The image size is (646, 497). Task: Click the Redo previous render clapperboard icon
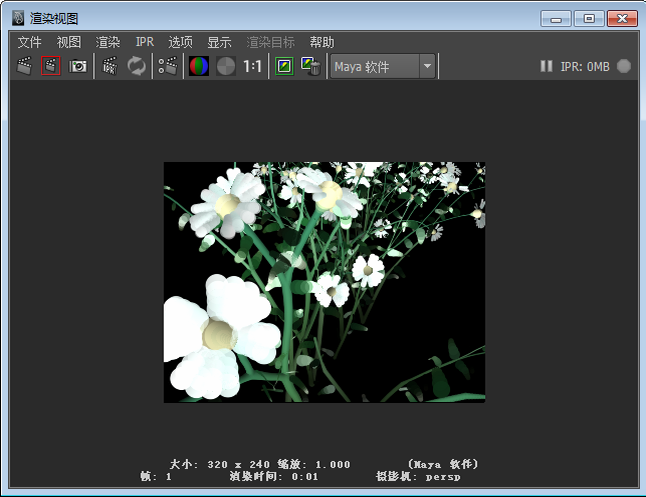click(25, 67)
